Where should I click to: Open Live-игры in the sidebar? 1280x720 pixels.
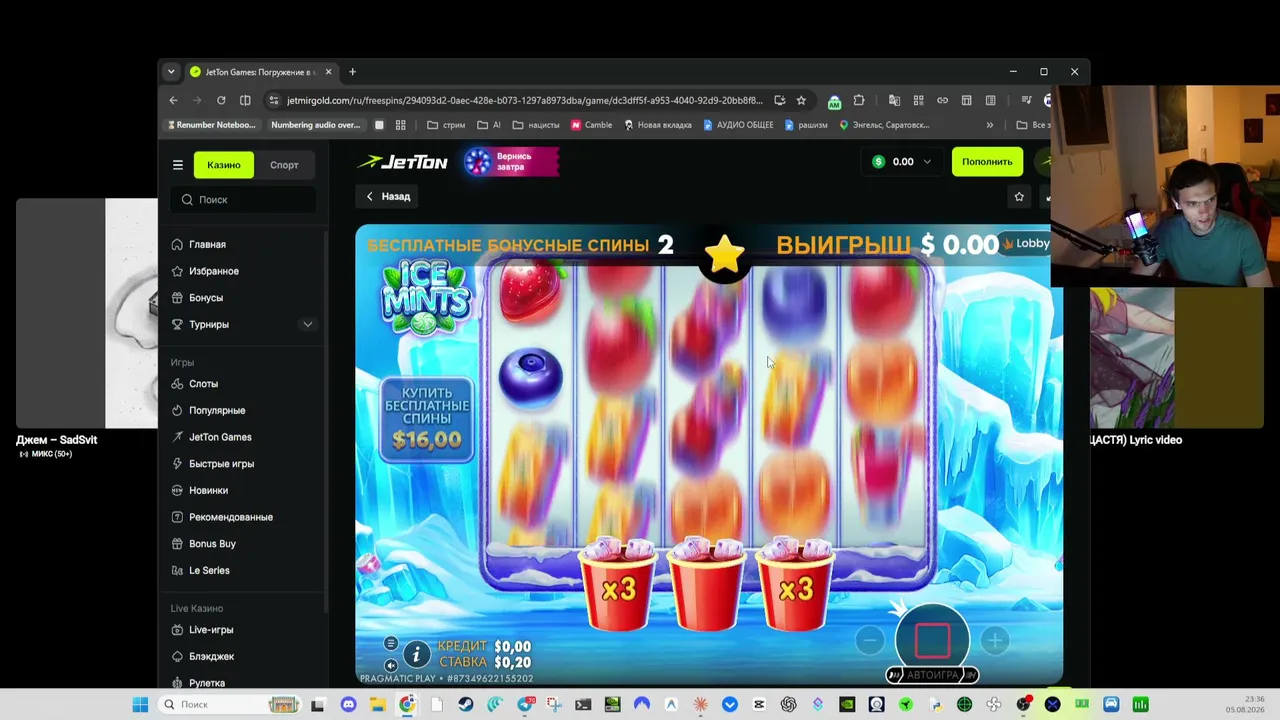[x=211, y=630]
